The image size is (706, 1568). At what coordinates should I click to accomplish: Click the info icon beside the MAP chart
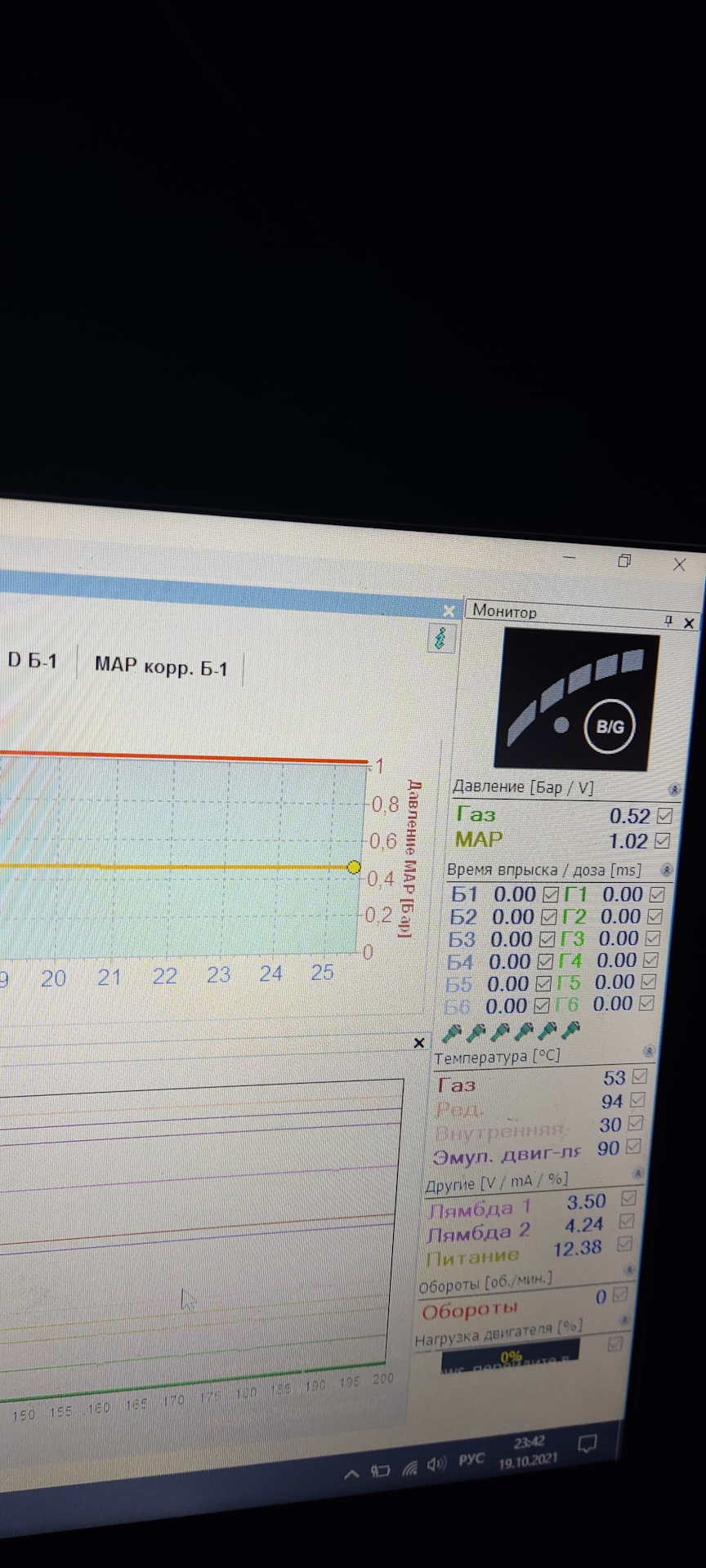point(441,639)
